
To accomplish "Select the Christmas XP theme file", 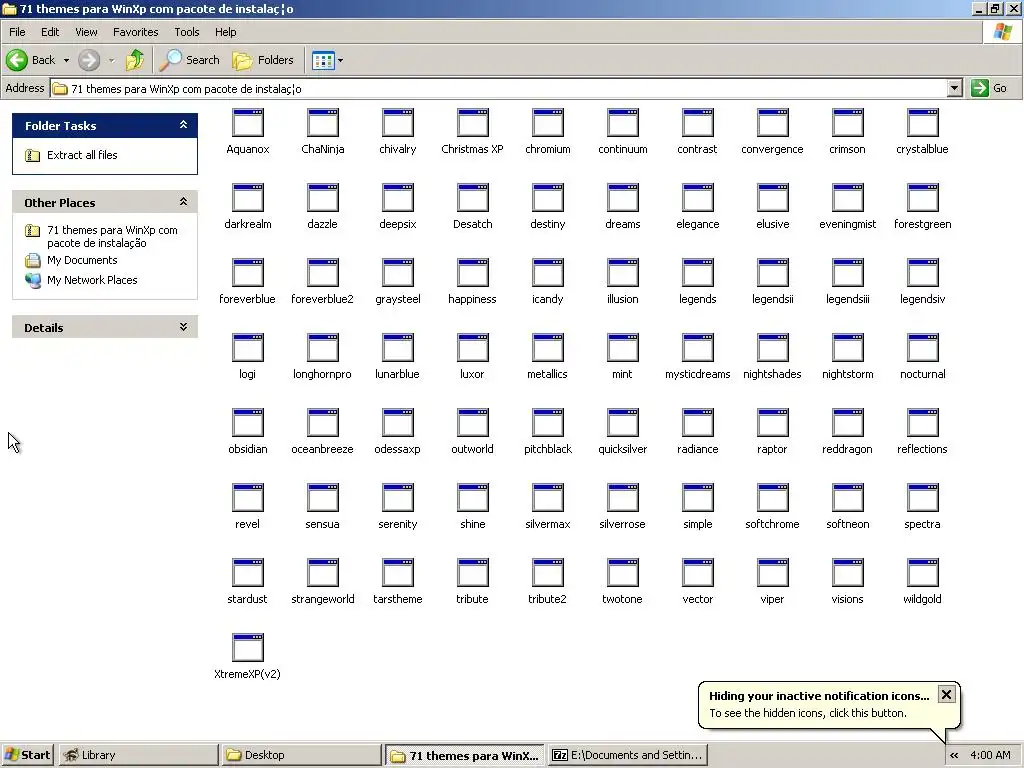I will coord(472,132).
